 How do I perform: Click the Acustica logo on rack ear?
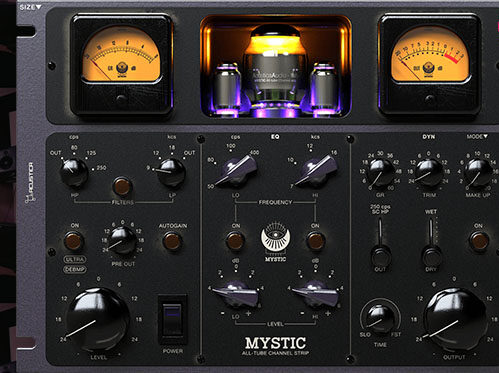pyautogui.click(x=30, y=183)
